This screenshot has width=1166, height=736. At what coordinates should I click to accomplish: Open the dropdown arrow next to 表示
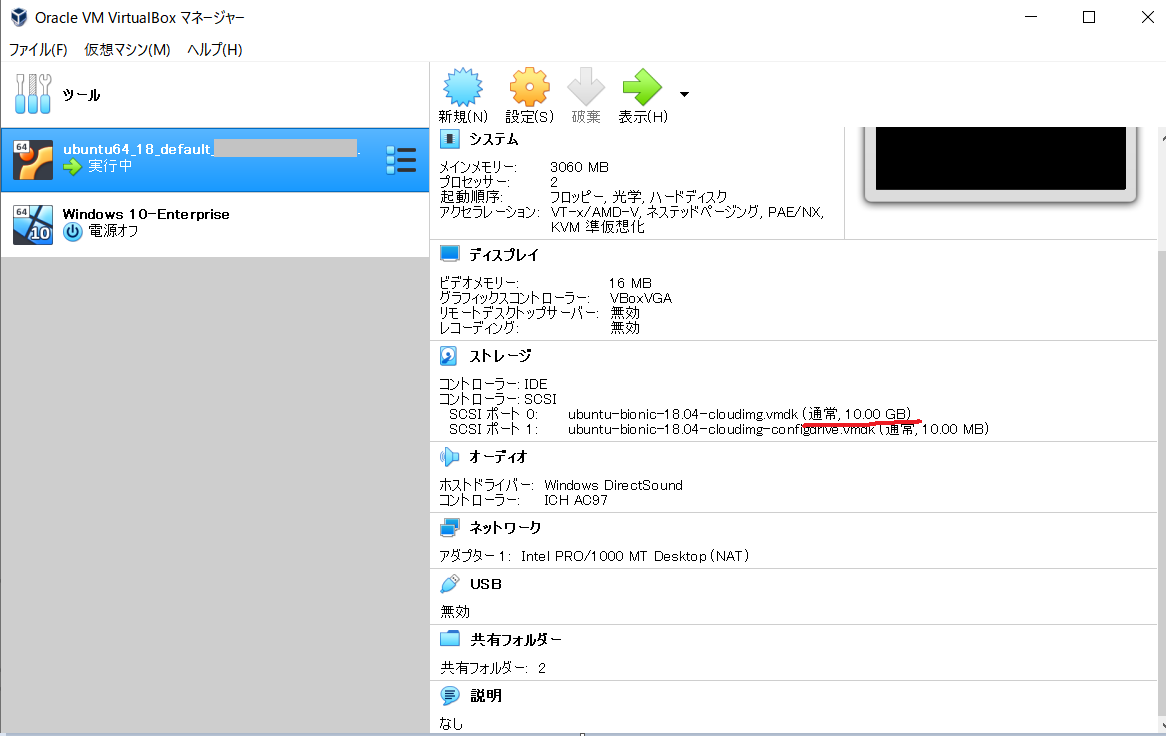pos(683,93)
